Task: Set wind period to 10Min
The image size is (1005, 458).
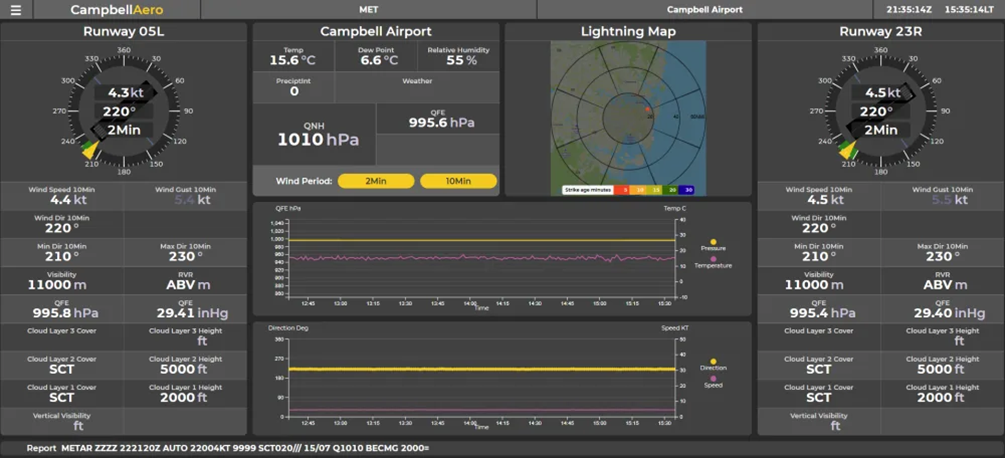Action: (458, 181)
